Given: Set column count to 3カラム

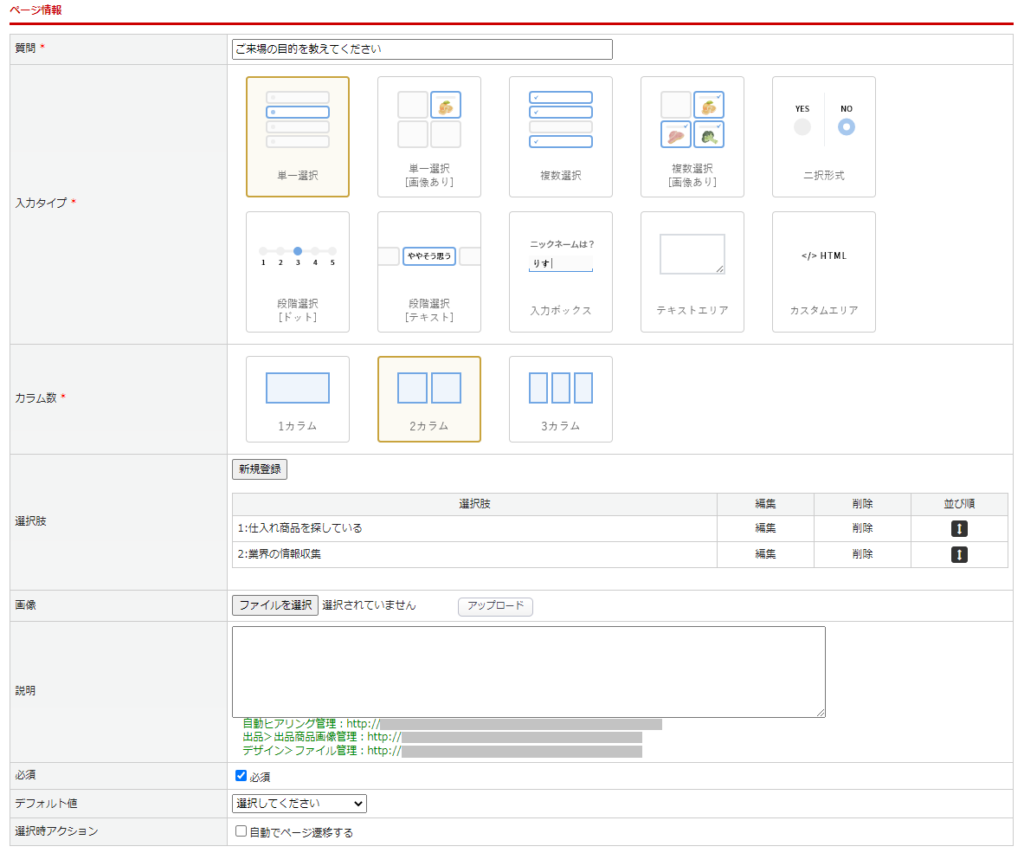Looking at the screenshot, I should pos(560,399).
